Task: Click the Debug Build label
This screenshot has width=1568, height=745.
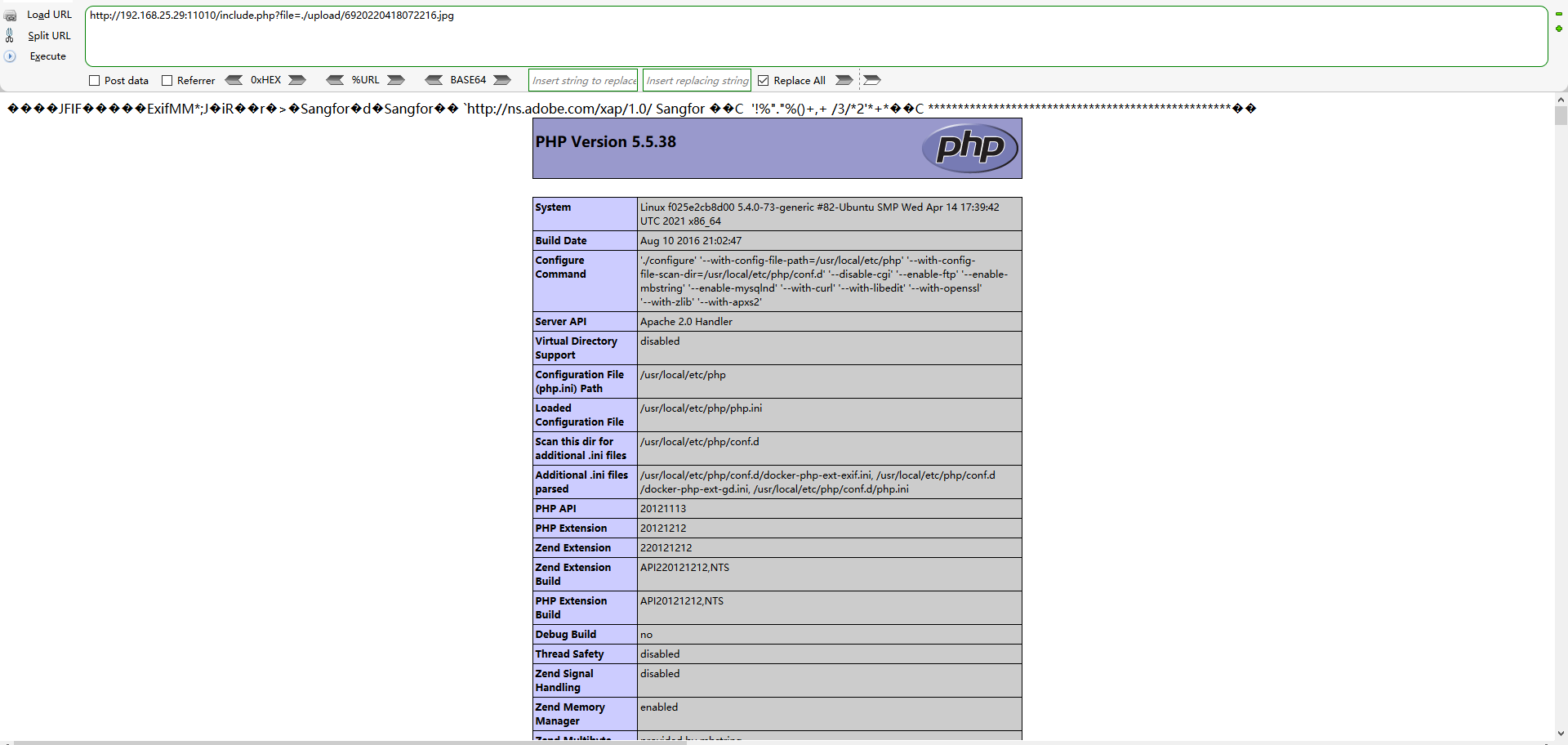Action: [565, 635]
